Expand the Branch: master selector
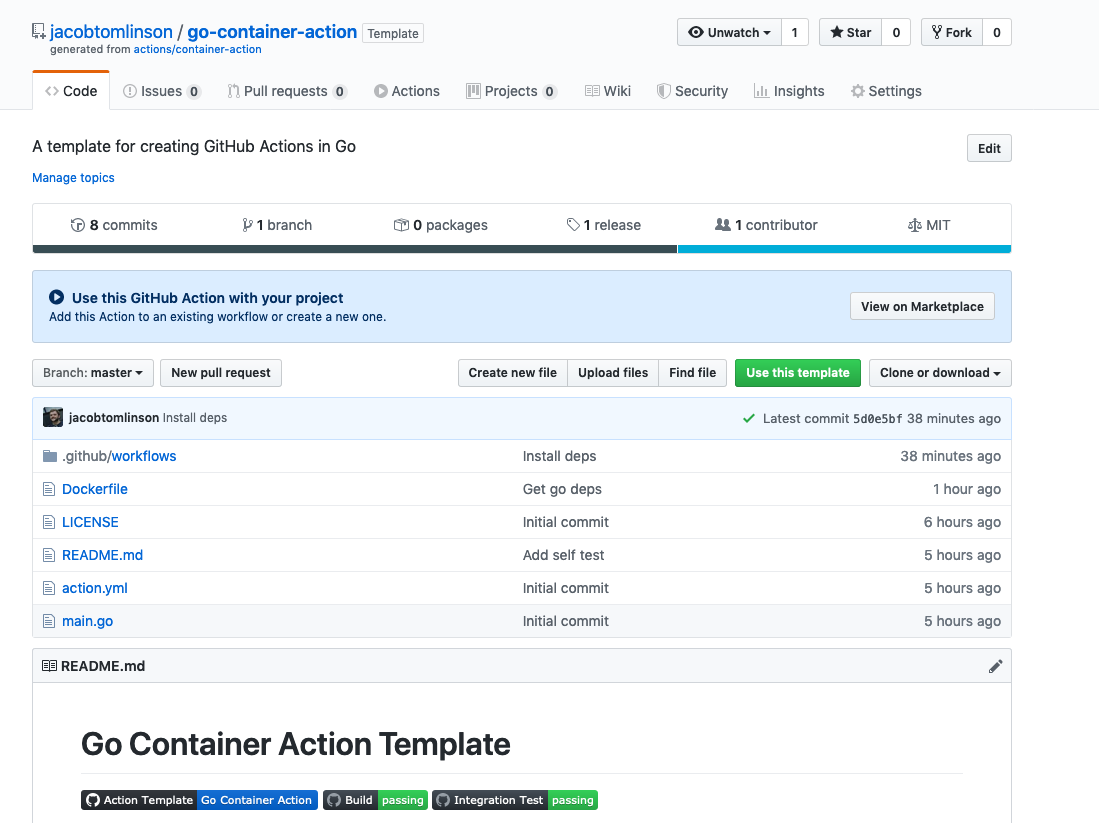 click(x=93, y=373)
